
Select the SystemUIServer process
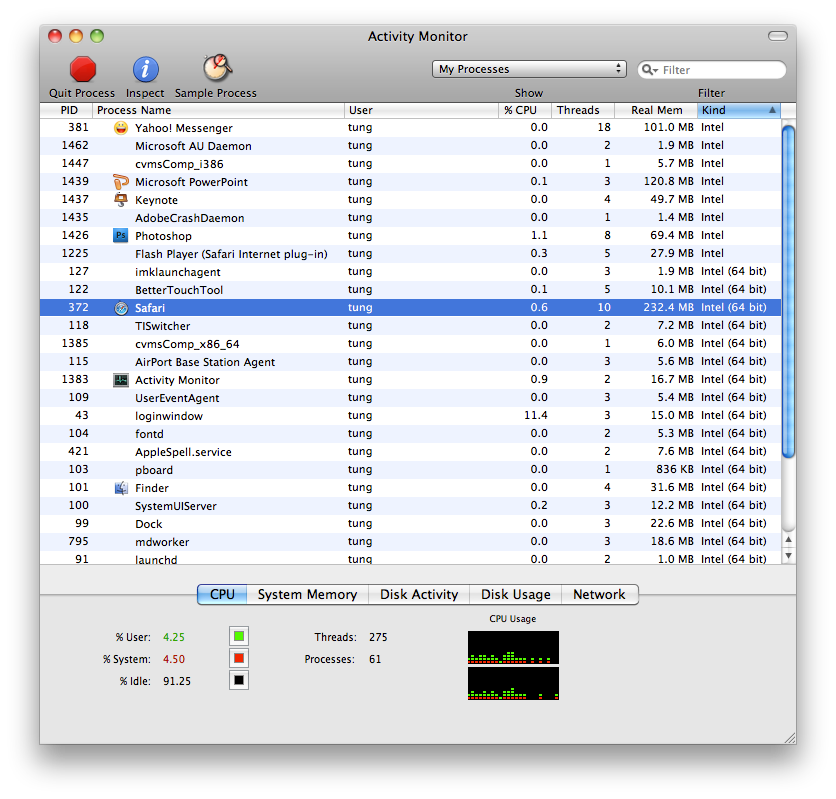(411, 506)
